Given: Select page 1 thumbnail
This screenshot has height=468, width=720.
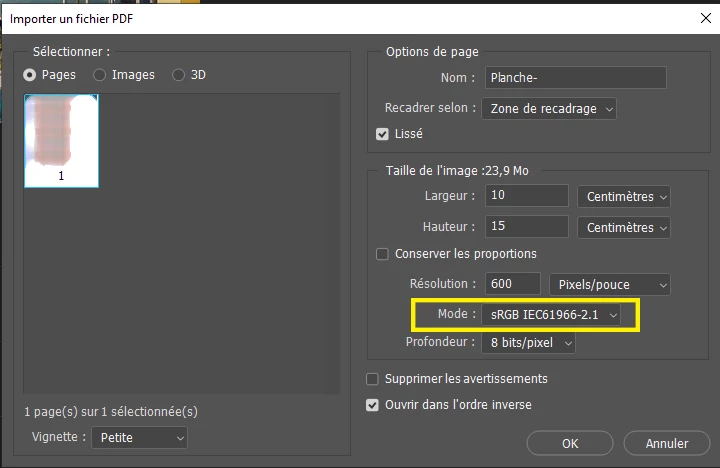Looking at the screenshot, I should [x=62, y=141].
